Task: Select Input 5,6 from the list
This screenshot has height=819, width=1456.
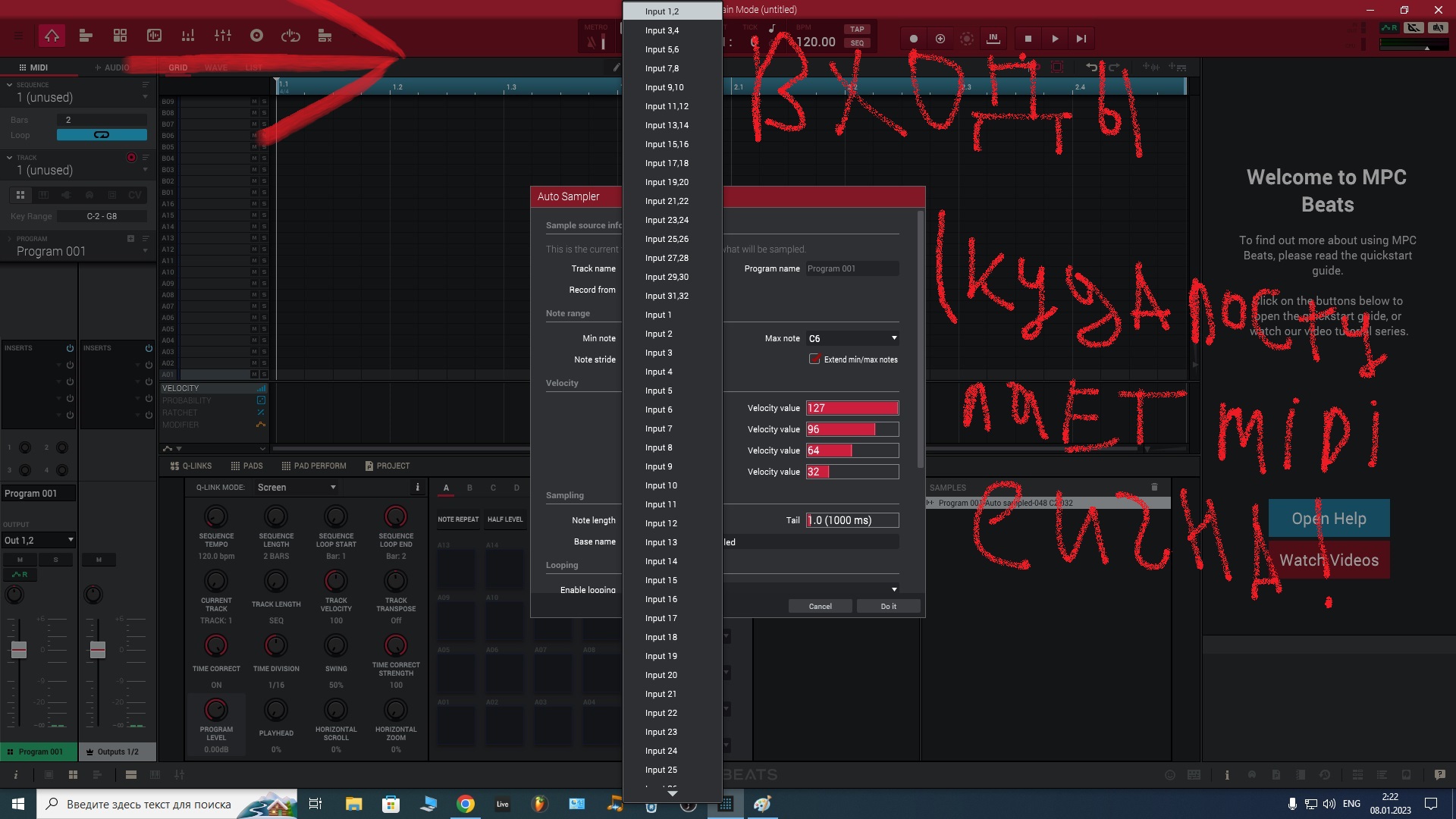Action: [x=662, y=49]
